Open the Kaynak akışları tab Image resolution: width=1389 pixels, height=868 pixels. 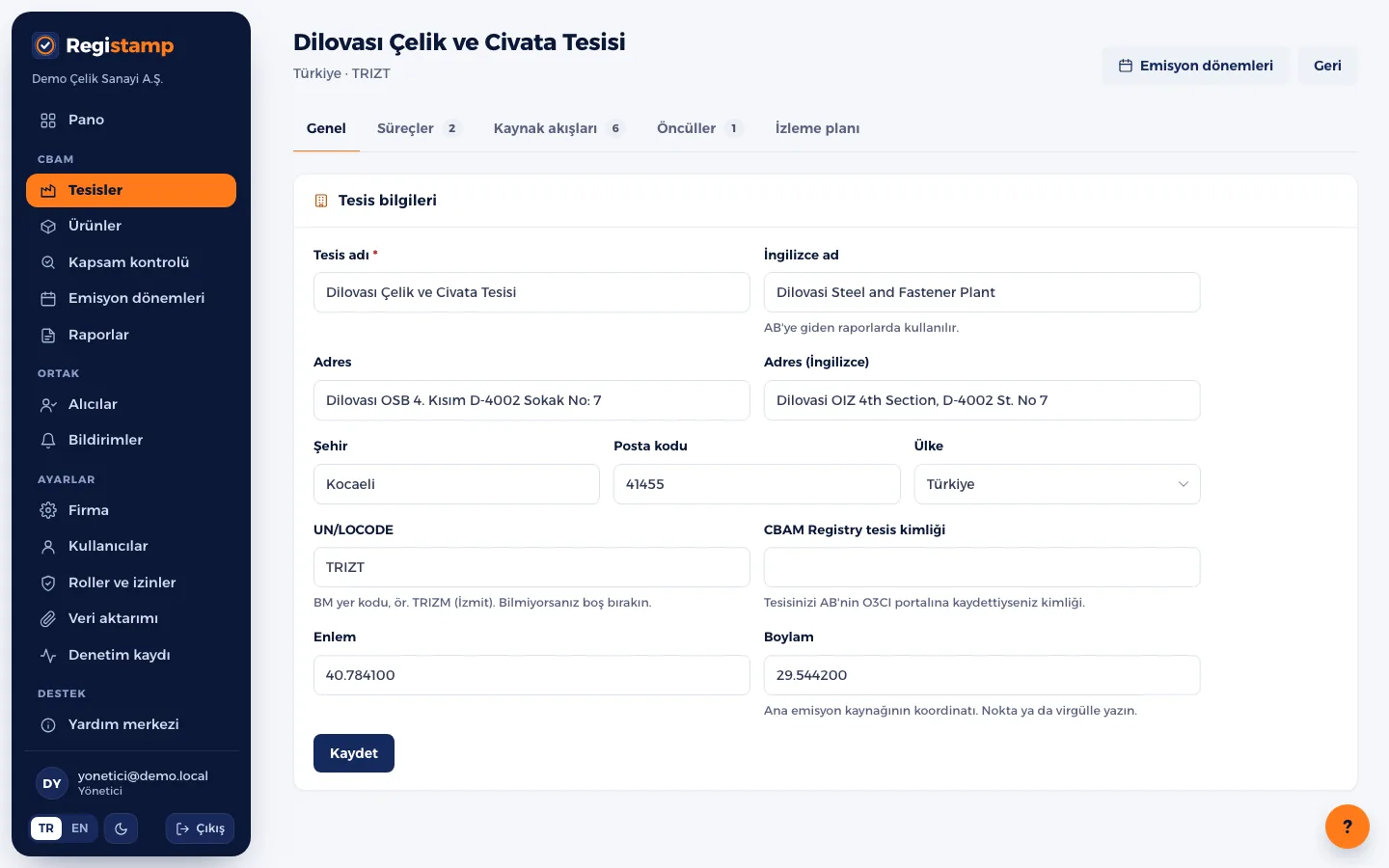pyautogui.click(x=559, y=128)
